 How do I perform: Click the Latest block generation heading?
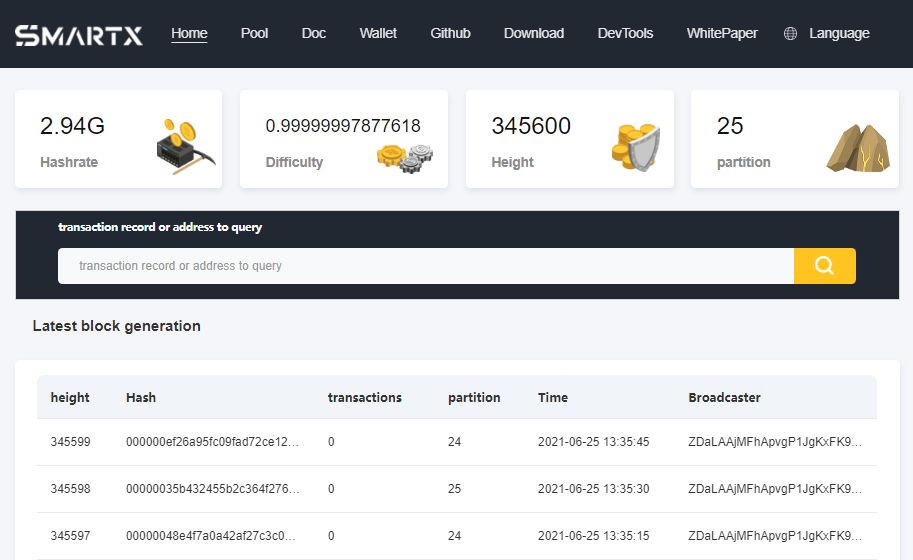(x=116, y=326)
